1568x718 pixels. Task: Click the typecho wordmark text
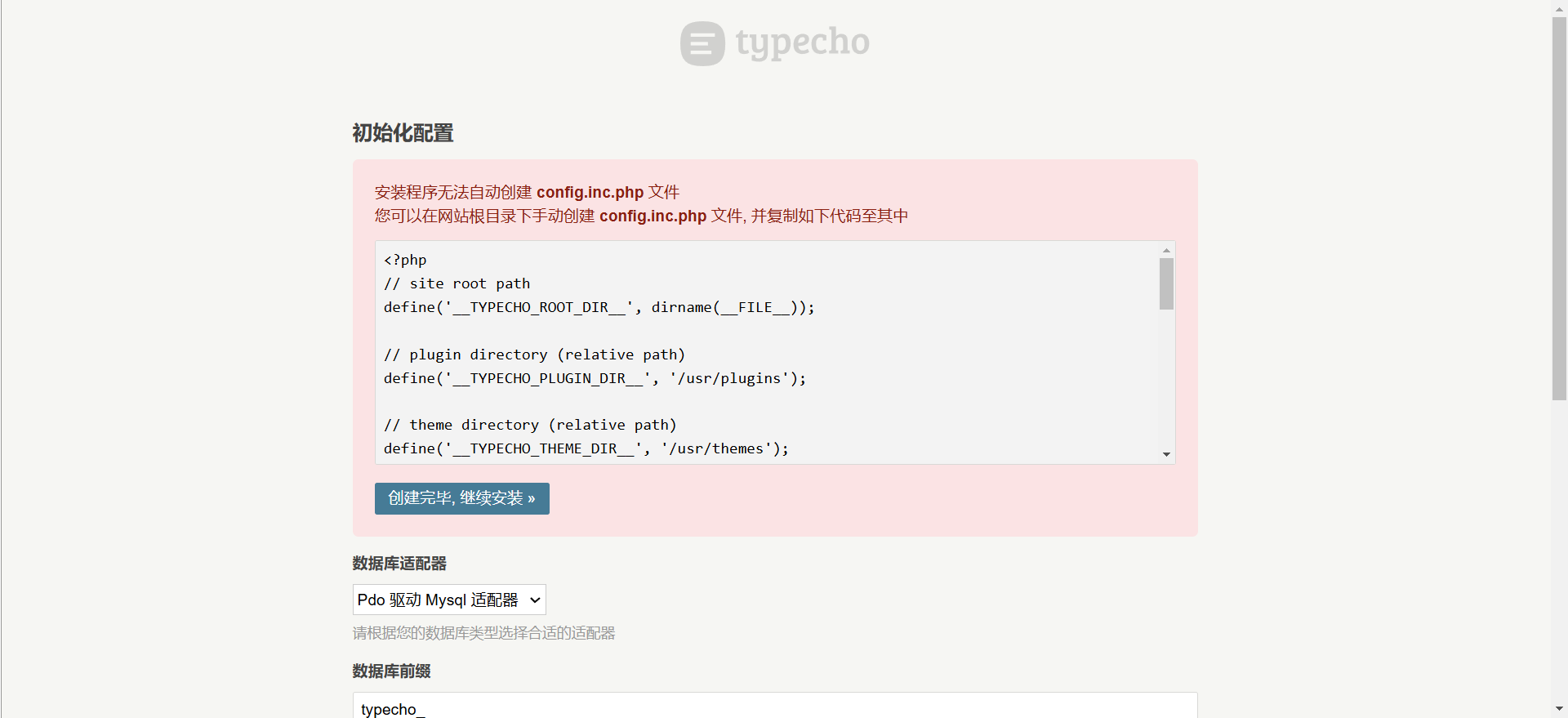(802, 42)
